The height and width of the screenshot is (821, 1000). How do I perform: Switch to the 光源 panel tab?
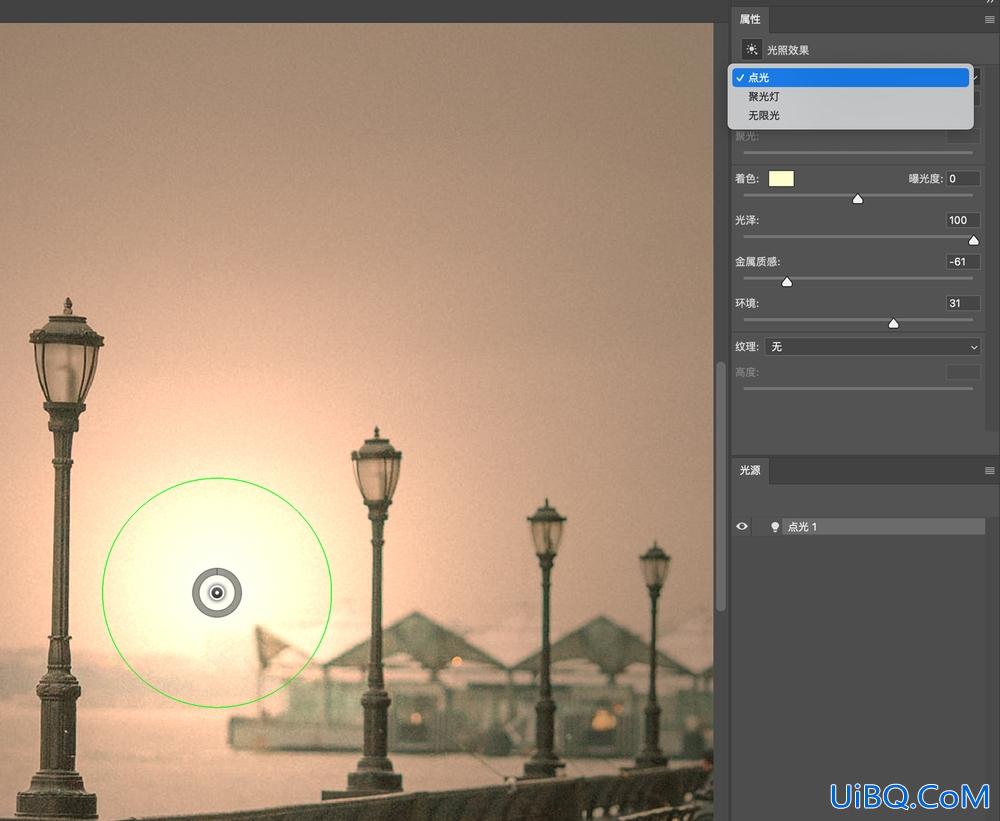click(750, 470)
